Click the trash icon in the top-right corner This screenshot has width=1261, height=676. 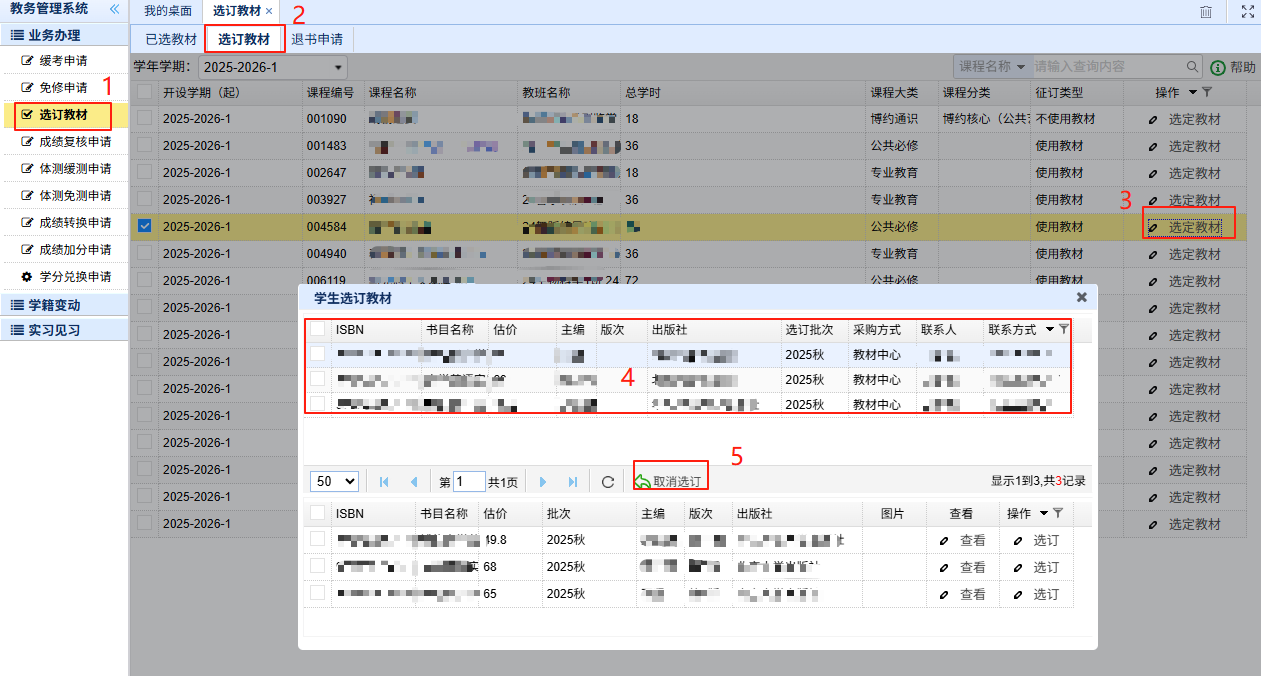[x=1206, y=12]
